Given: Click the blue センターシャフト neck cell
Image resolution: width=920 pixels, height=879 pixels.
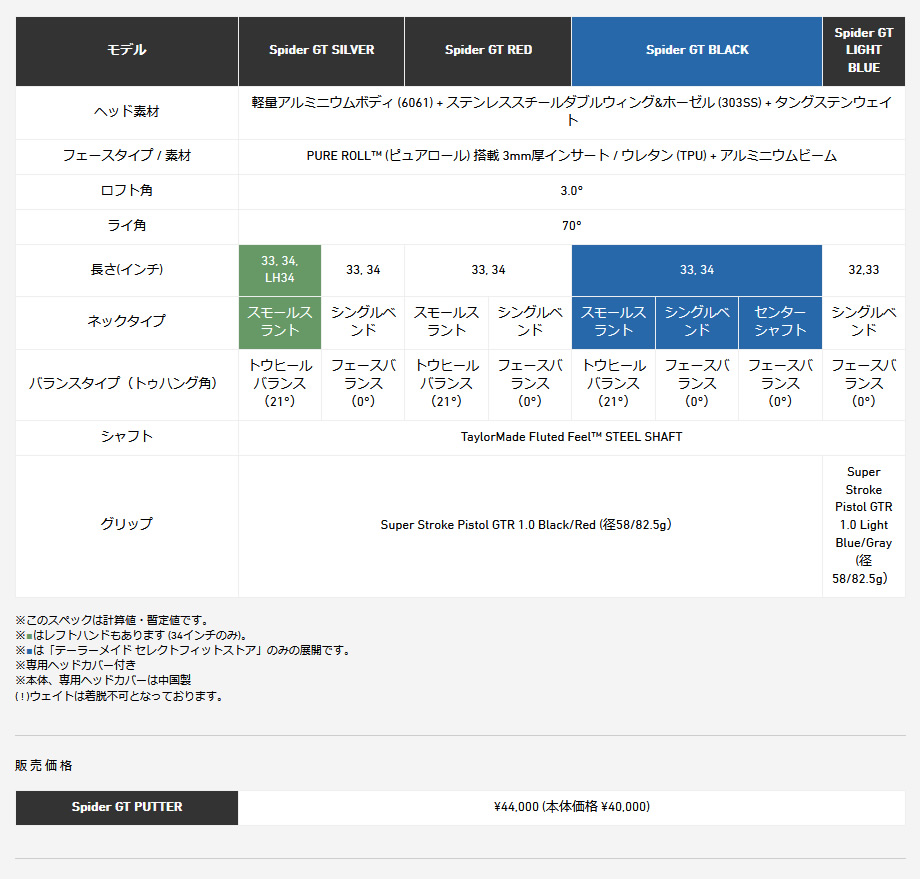Looking at the screenshot, I should coord(780,322).
